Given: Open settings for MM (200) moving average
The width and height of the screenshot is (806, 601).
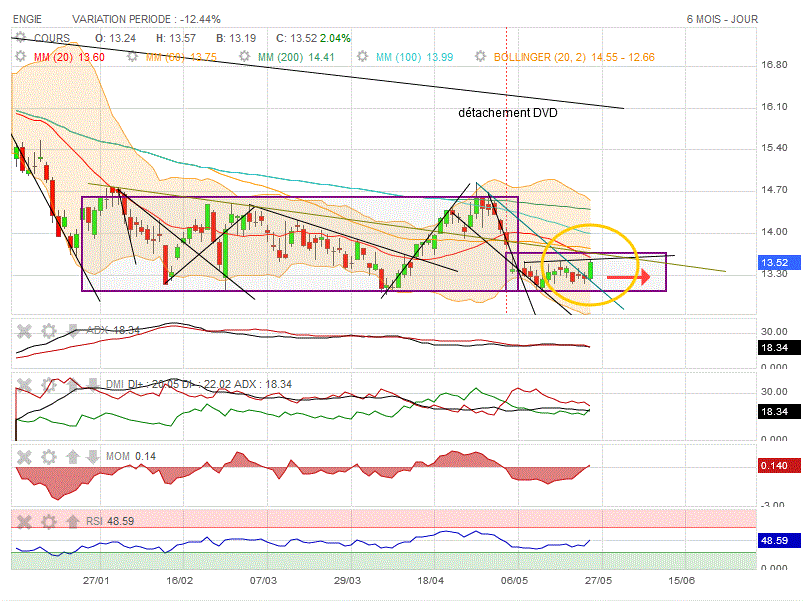Looking at the screenshot, I should (x=247, y=57).
